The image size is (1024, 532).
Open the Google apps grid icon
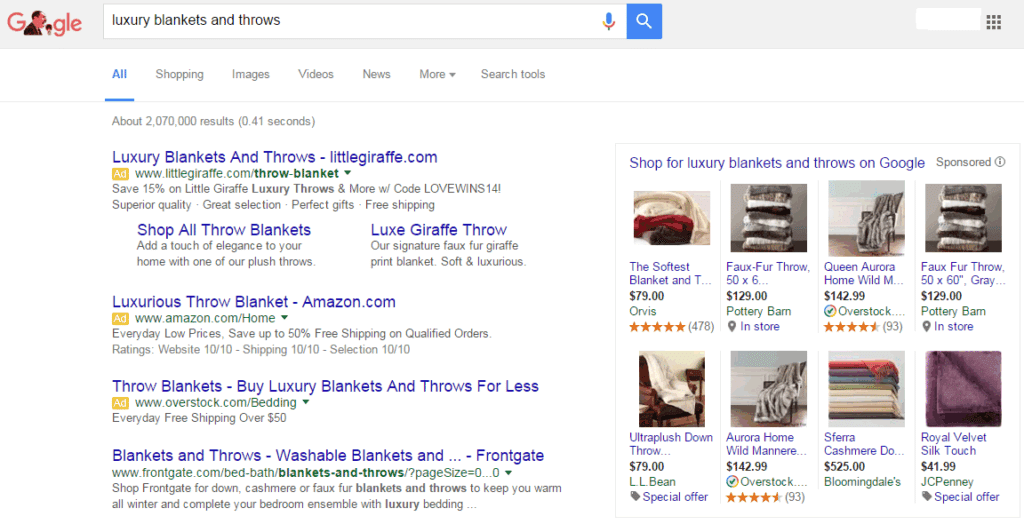[x=993, y=22]
